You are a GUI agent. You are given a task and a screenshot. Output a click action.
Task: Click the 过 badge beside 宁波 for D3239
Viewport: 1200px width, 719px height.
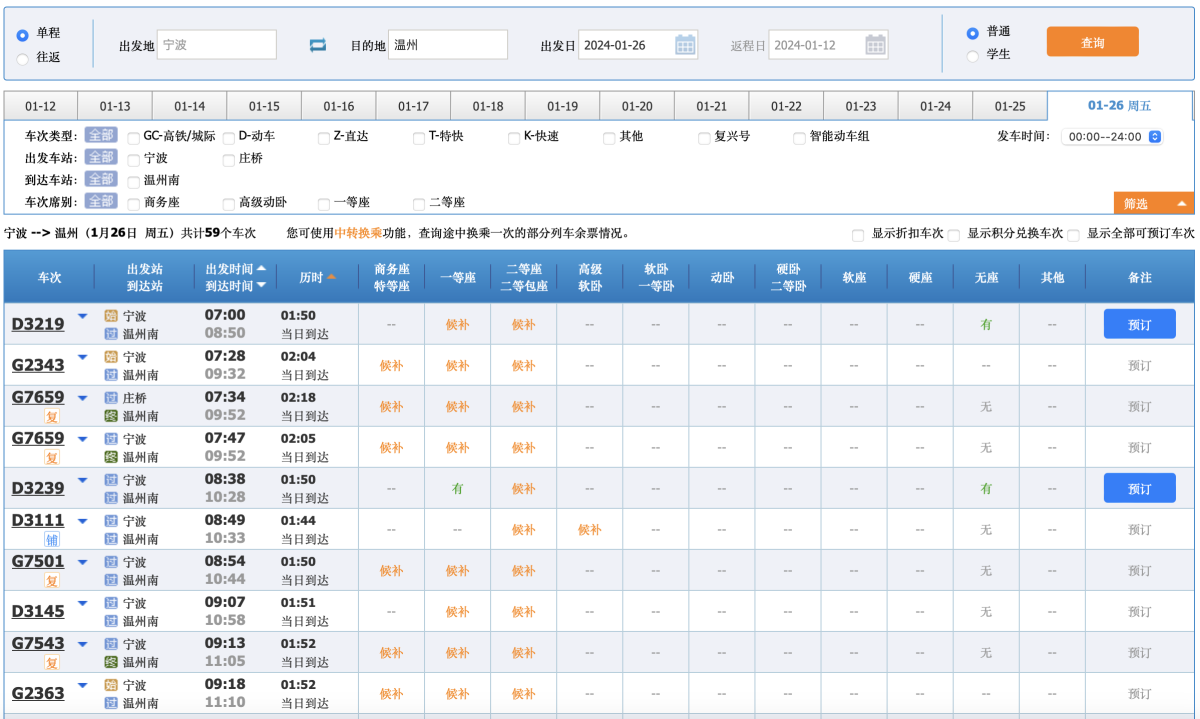coord(112,480)
